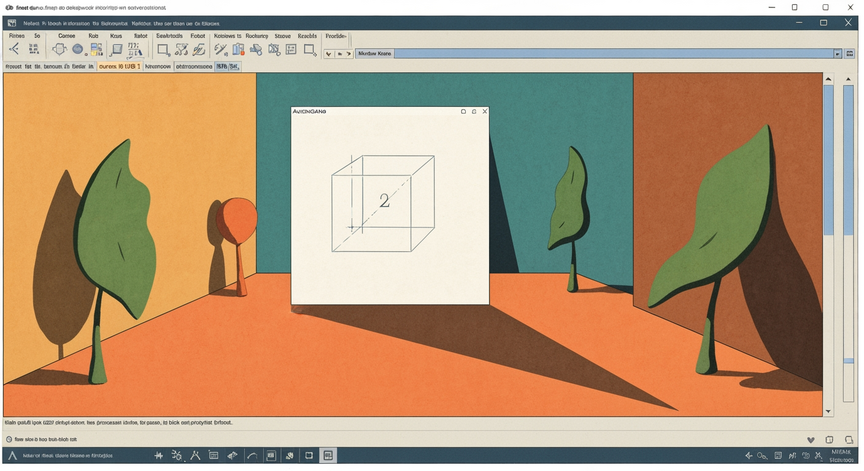Click the colored tiles icon beside the sphere
Screen dimensions: 864x471
pos(96,50)
